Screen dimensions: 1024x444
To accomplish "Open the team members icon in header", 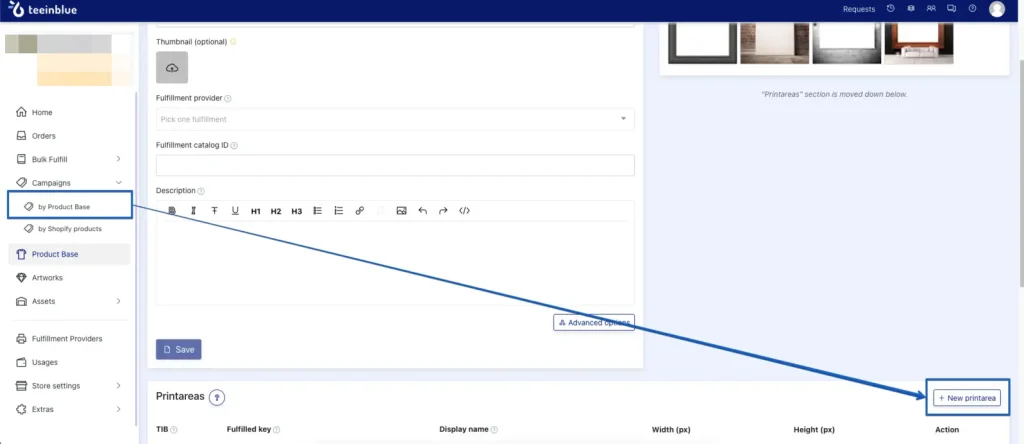I will coord(931,8).
